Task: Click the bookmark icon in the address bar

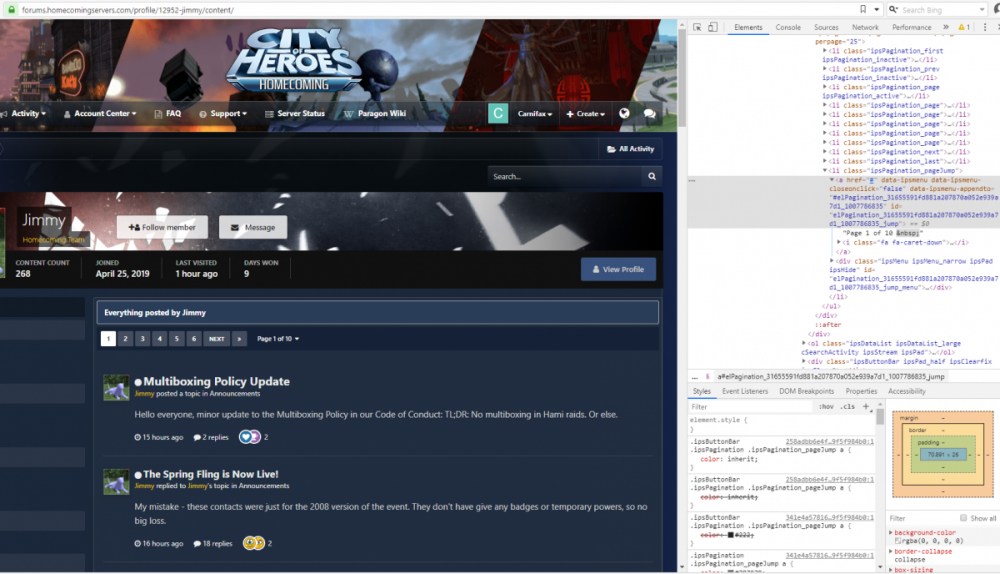Action: click(863, 10)
